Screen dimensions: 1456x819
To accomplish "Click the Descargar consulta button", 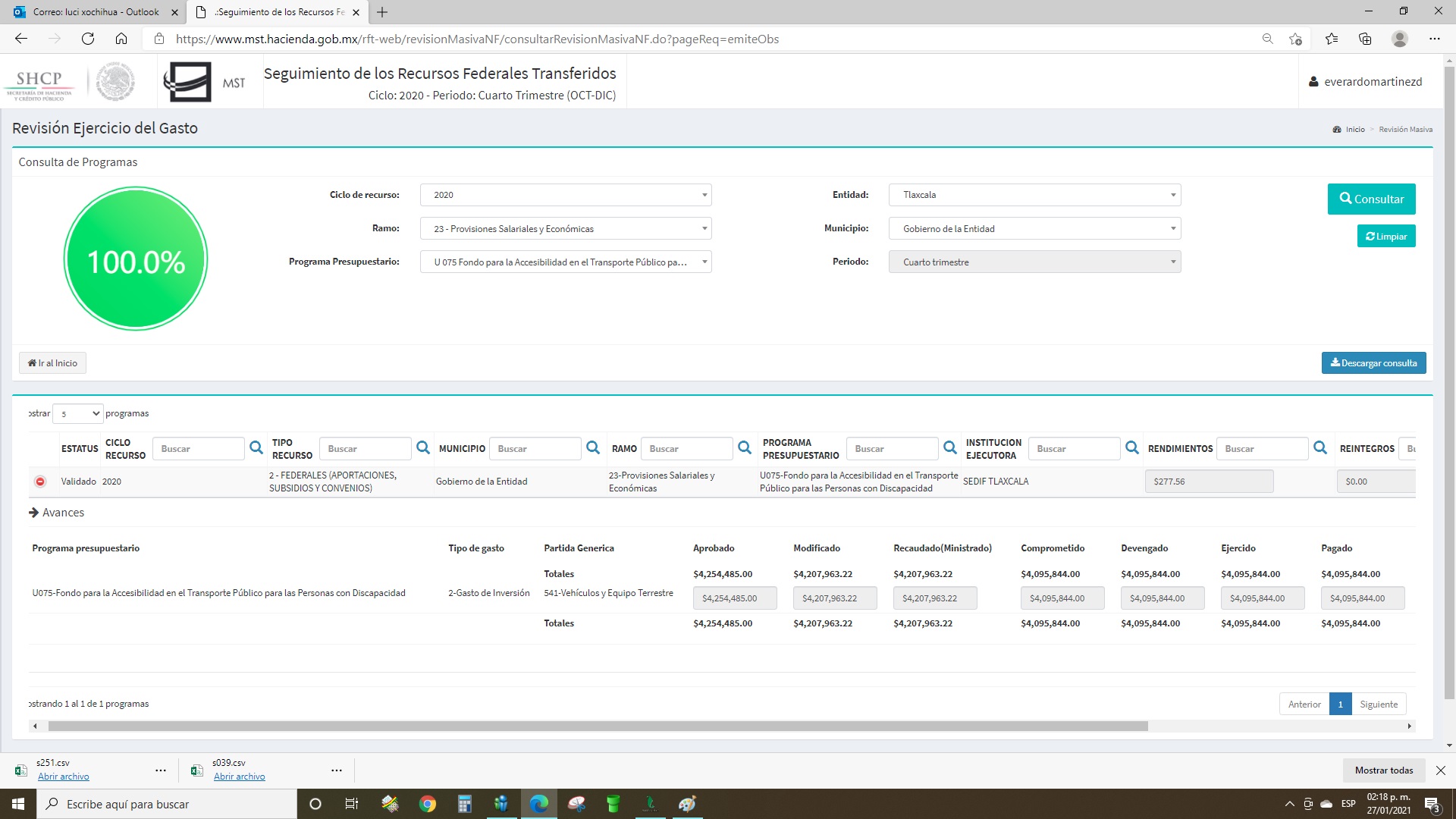I will (1373, 362).
